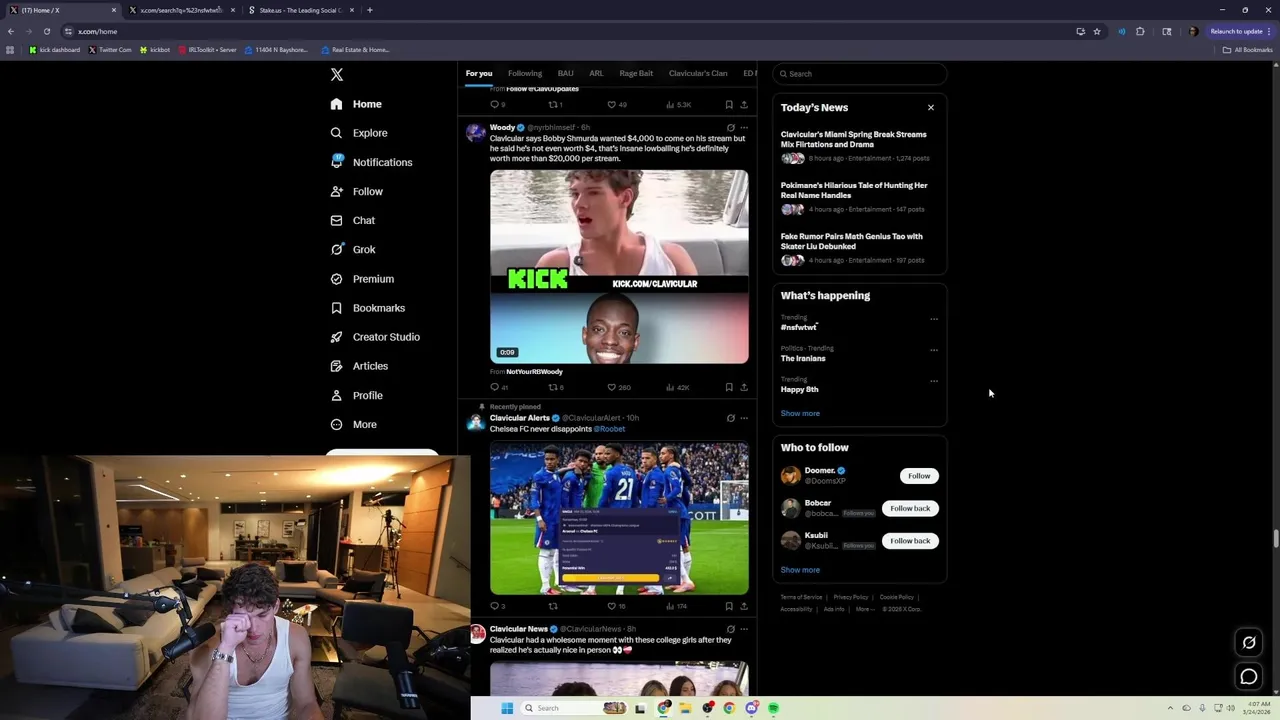Open the Privacy Policy link

click(851, 597)
